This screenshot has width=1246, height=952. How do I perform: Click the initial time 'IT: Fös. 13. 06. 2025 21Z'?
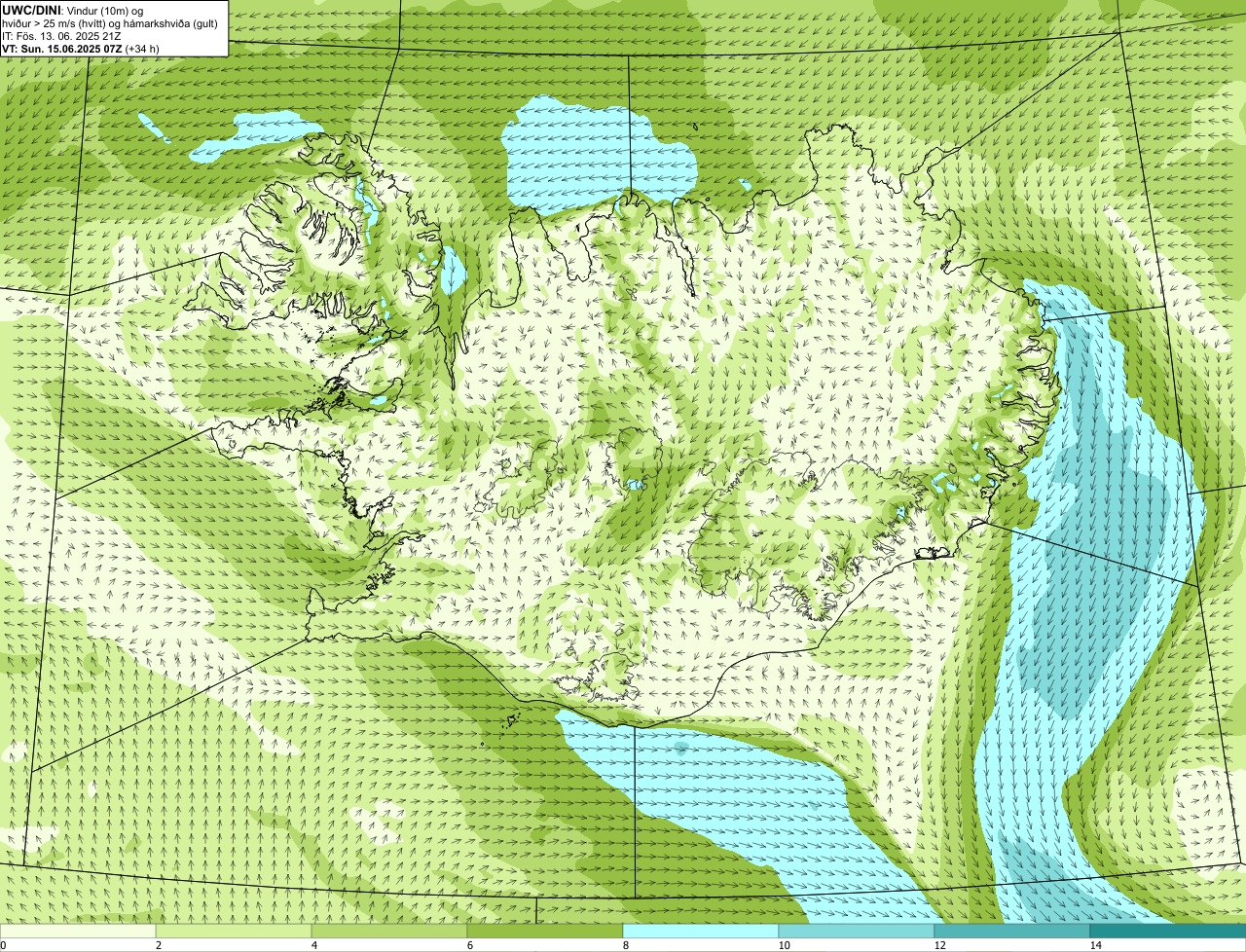click(61, 35)
